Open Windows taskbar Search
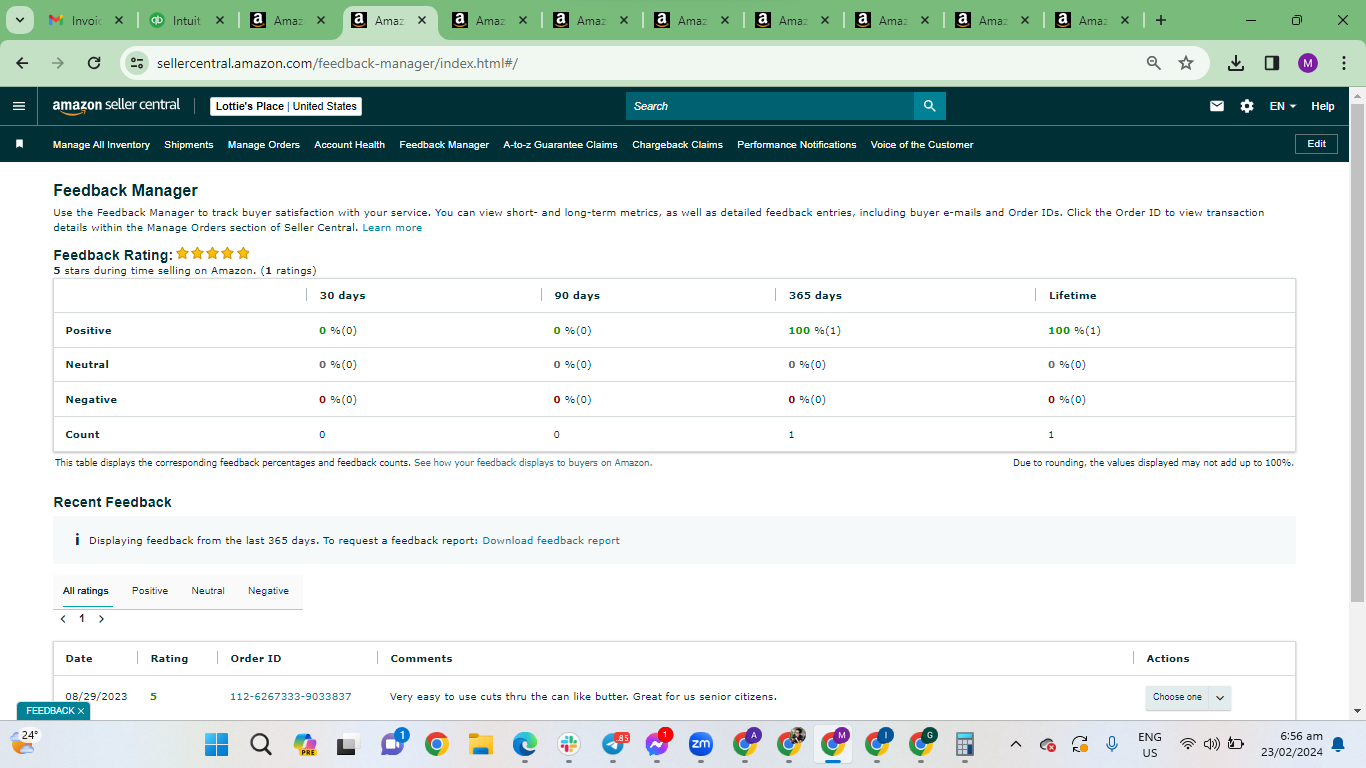 261,744
